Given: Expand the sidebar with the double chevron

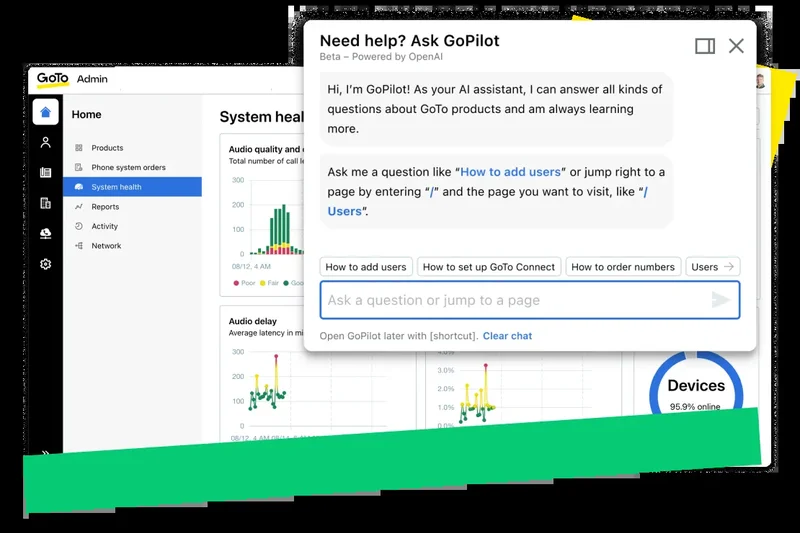Looking at the screenshot, I should pyautogui.click(x=45, y=453).
